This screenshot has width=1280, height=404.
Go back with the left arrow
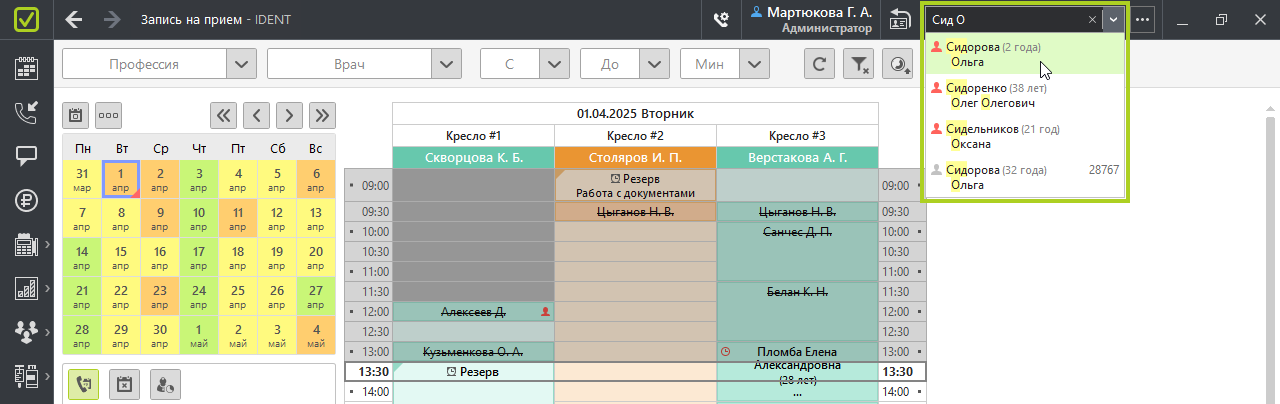tap(73, 20)
